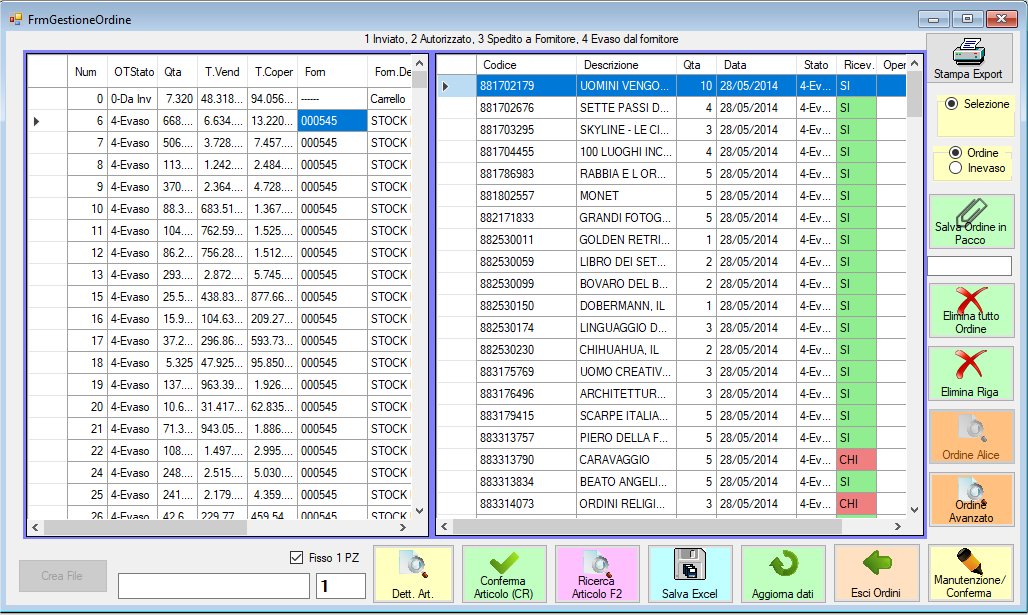Screen dimensions: 1028x615
Task: Click the quantity field showing 1
Action: [x=341, y=585]
